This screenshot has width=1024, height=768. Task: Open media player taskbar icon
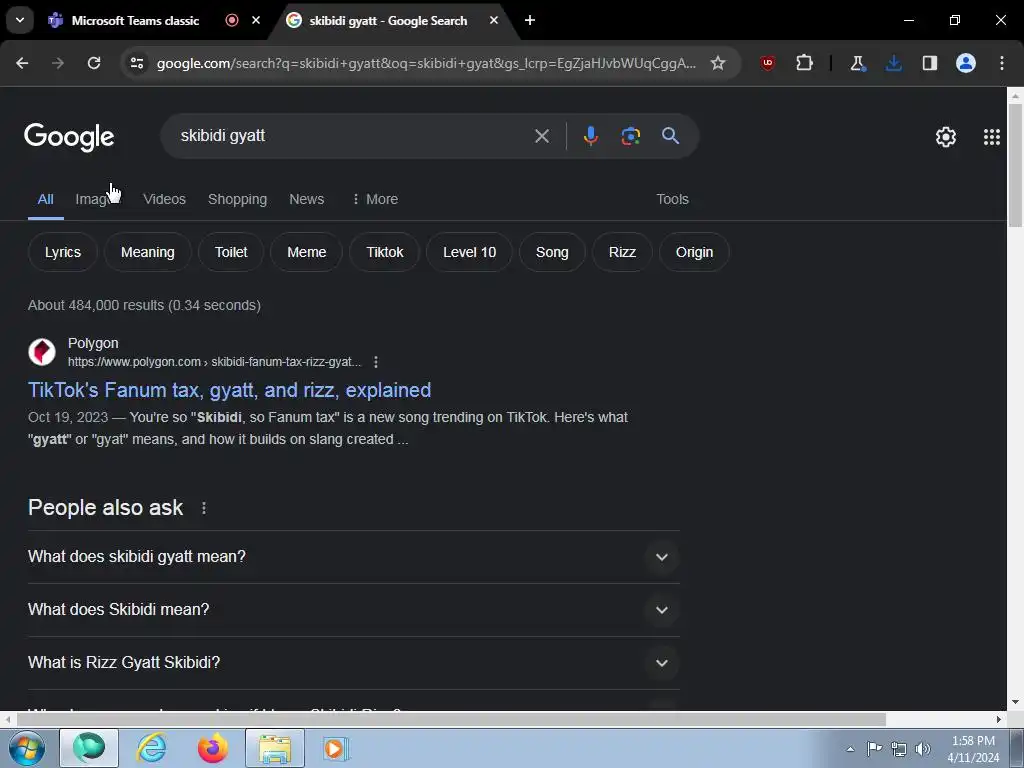pos(336,748)
